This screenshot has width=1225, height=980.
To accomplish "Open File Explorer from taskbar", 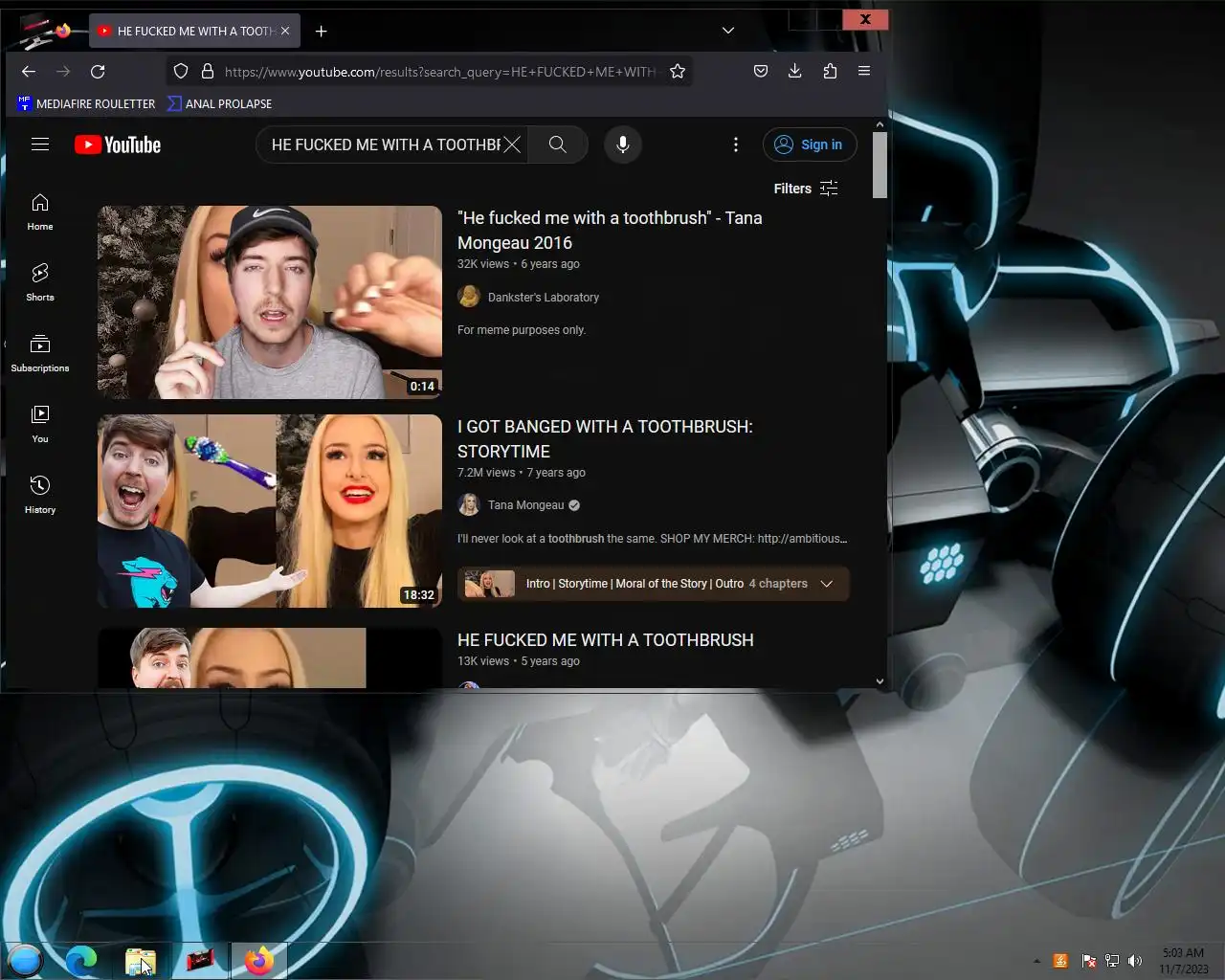I will (140, 961).
